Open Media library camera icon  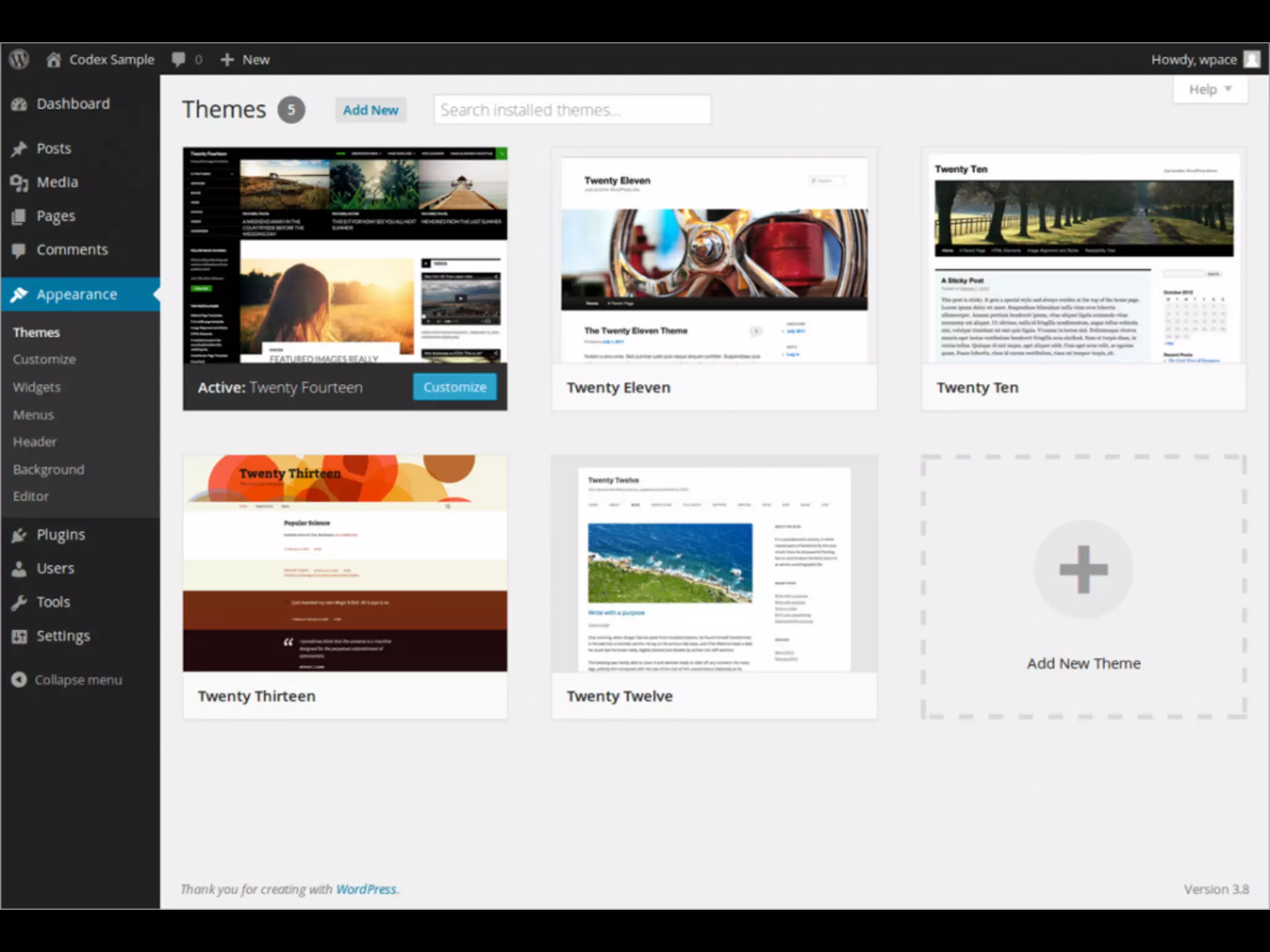pyautogui.click(x=19, y=182)
